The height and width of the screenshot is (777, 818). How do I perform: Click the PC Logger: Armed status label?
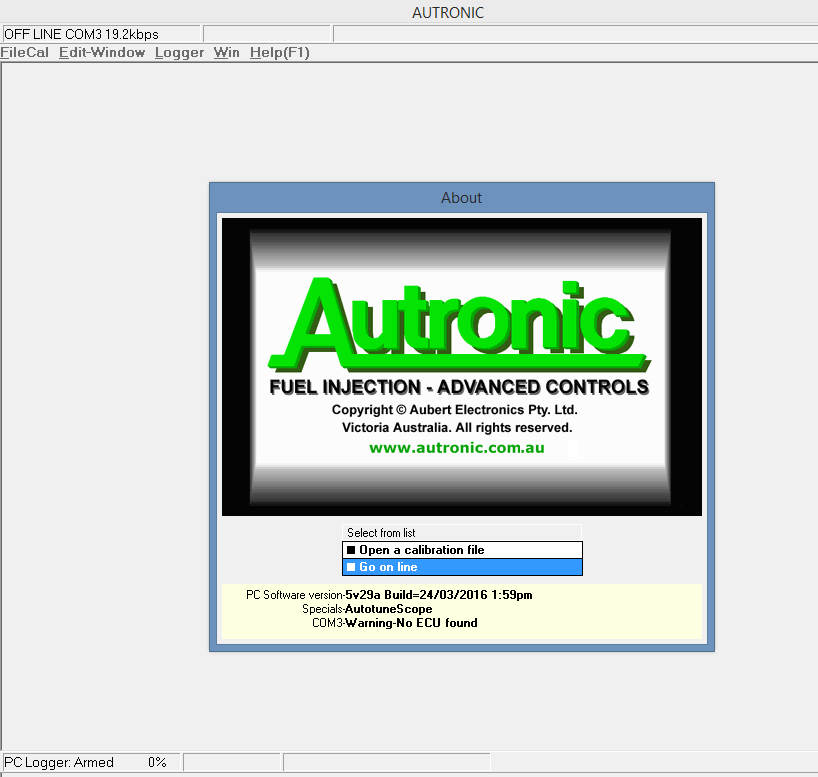click(59, 762)
